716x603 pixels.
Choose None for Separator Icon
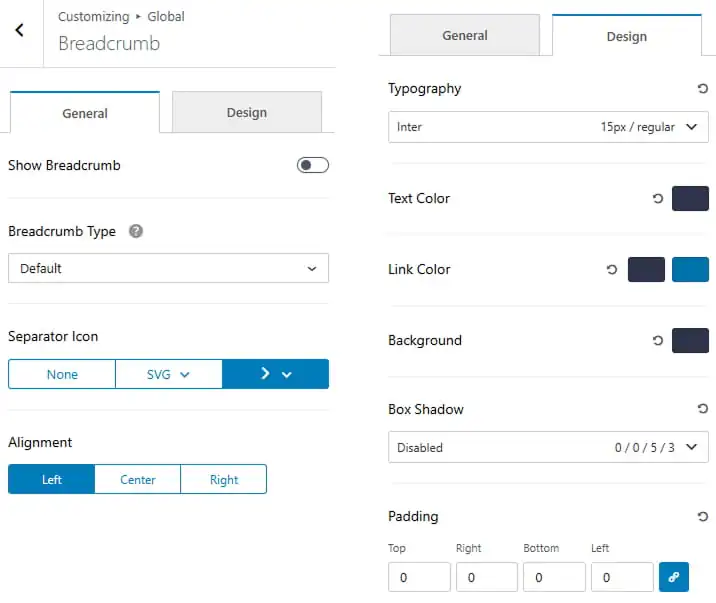tap(62, 374)
